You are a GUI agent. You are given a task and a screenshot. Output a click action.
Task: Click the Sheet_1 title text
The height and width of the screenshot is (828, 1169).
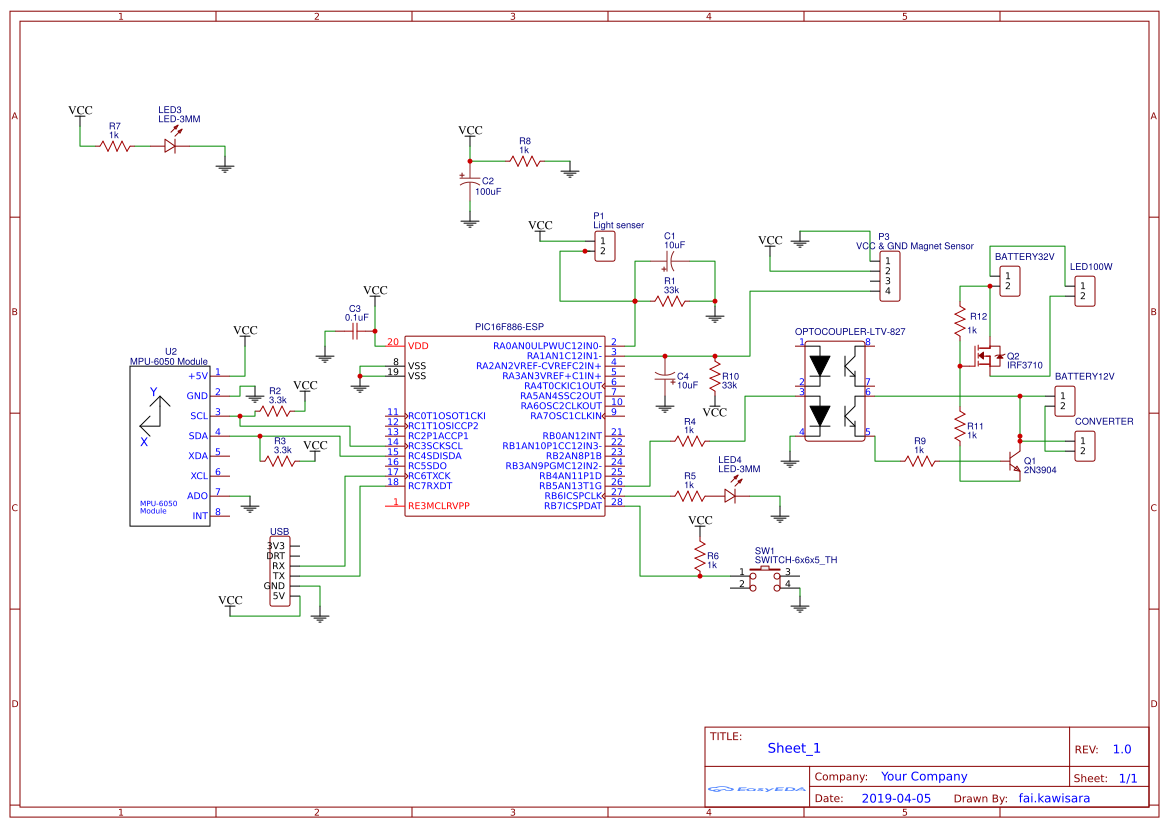click(793, 747)
